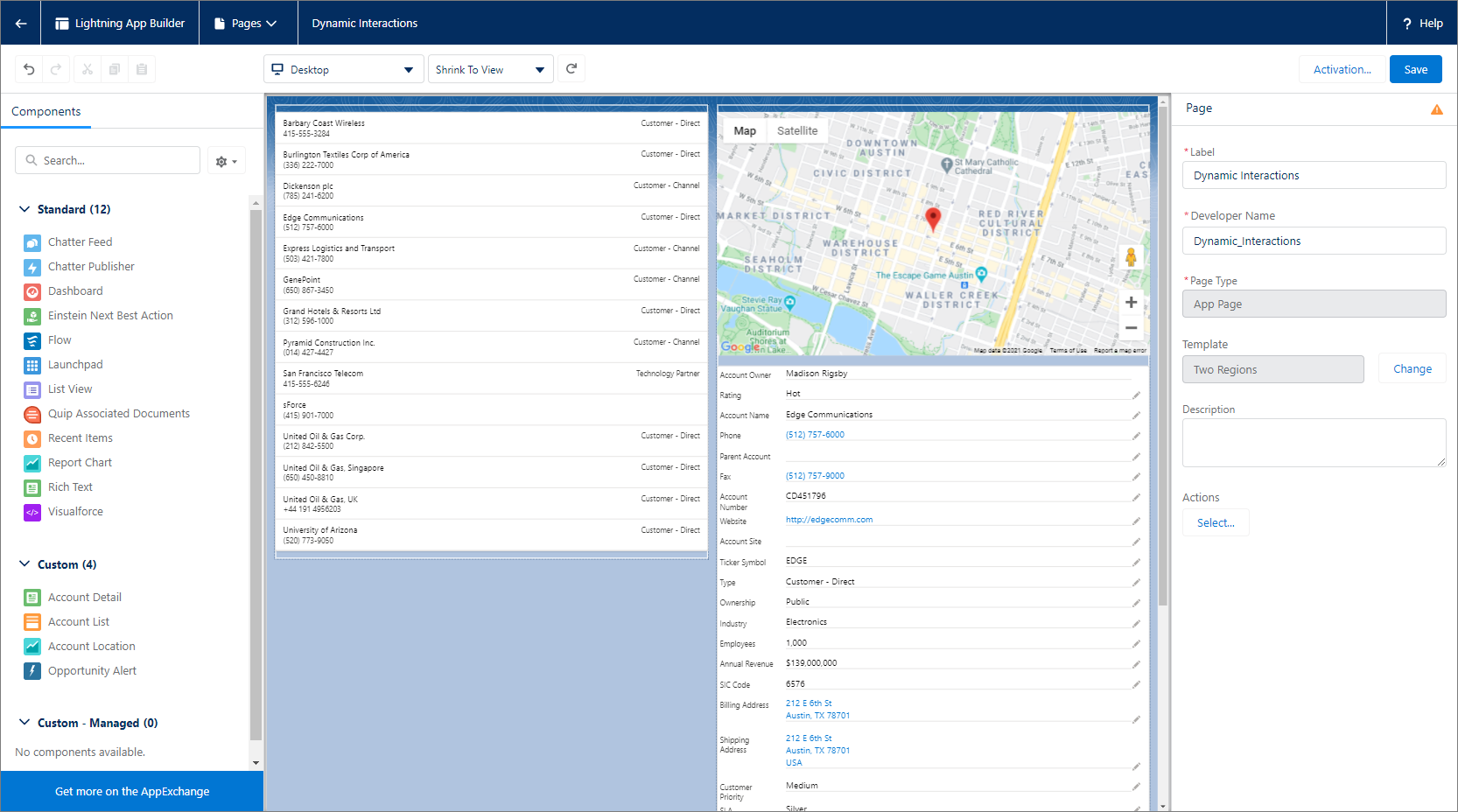Select Edge Communications in account list
The width and height of the screenshot is (1458, 812).
[491, 222]
